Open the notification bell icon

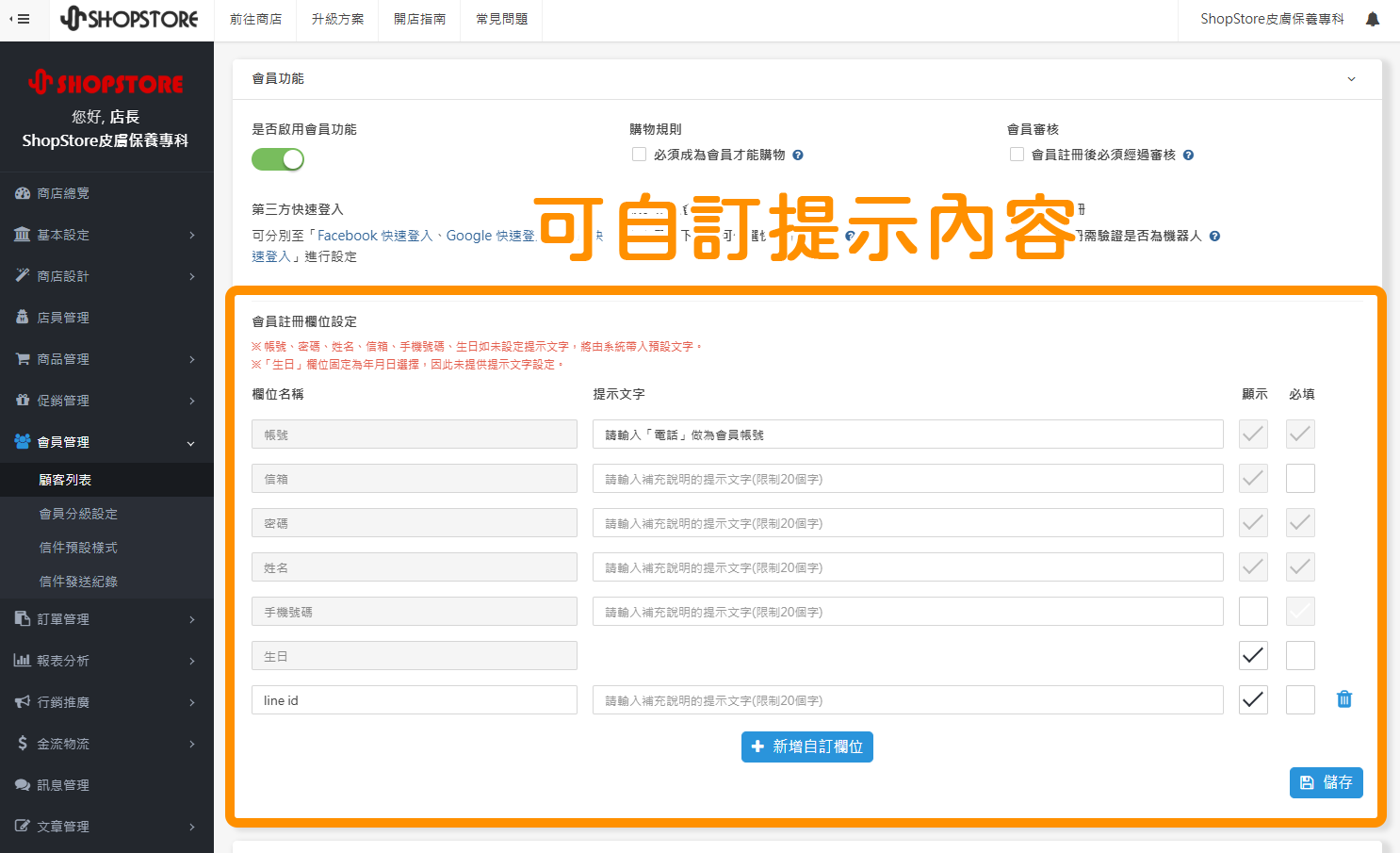click(1373, 19)
